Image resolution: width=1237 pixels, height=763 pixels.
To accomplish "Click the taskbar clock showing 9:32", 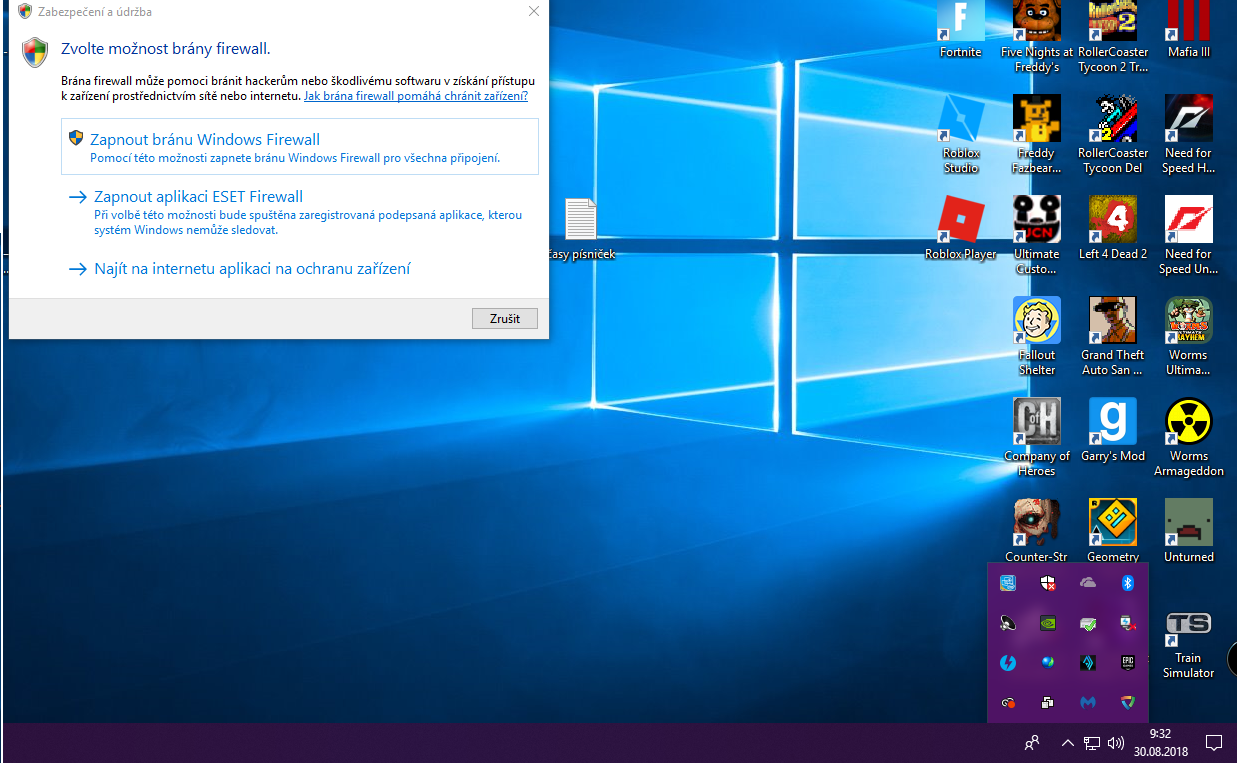I will coord(1160,742).
